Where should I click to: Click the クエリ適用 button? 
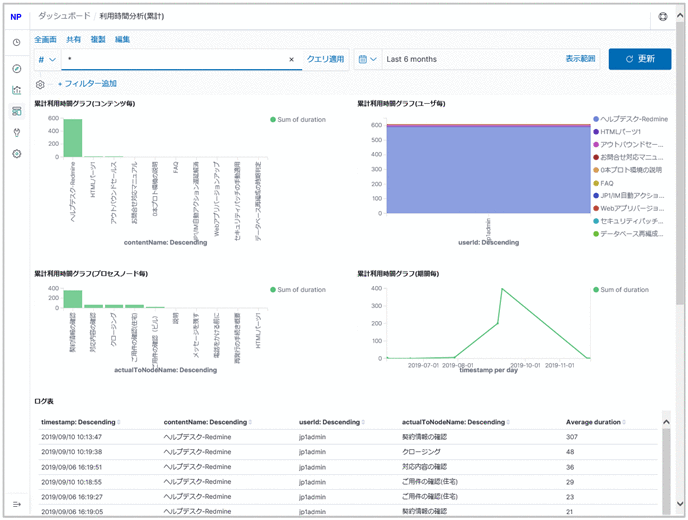coord(325,60)
